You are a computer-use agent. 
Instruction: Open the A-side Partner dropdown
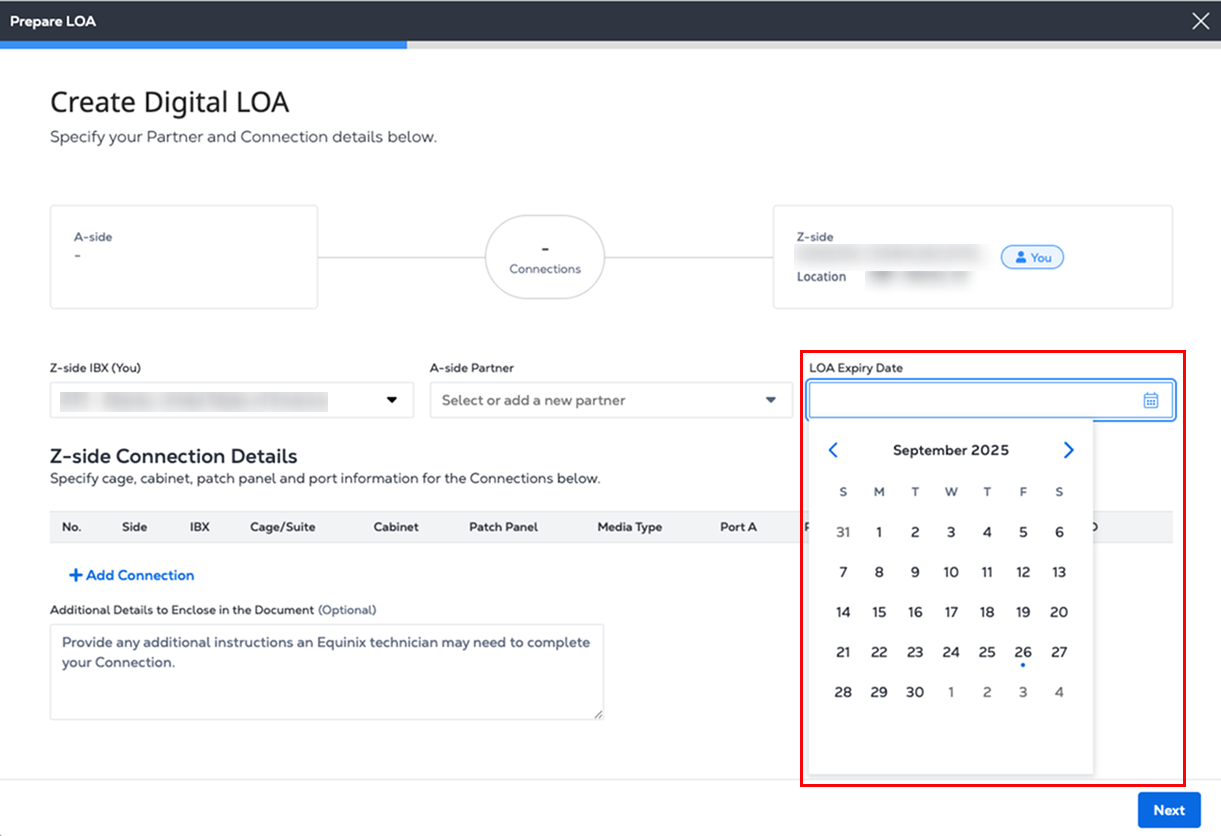click(770, 400)
